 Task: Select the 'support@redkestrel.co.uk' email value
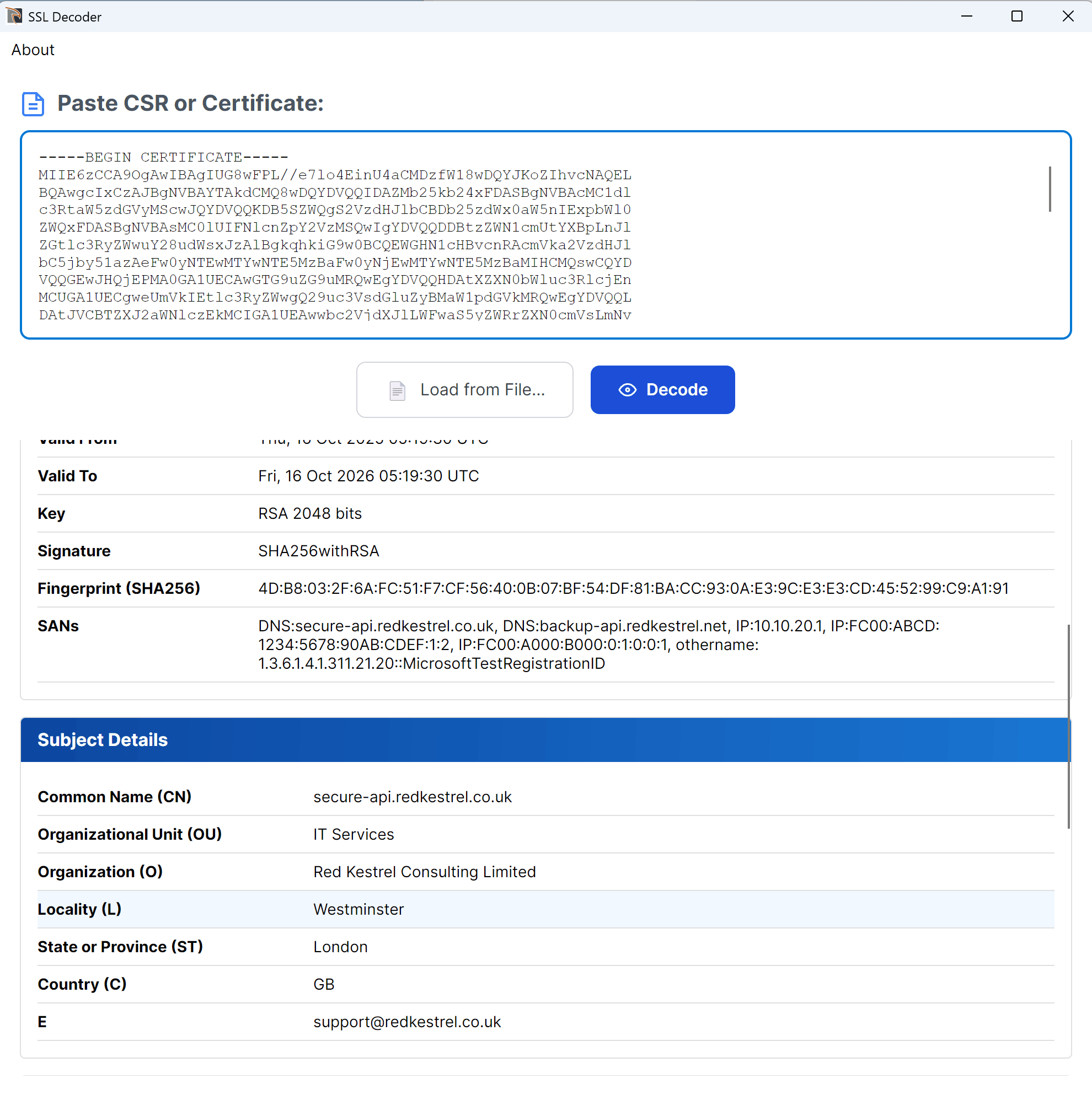(x=407, y=1021)
